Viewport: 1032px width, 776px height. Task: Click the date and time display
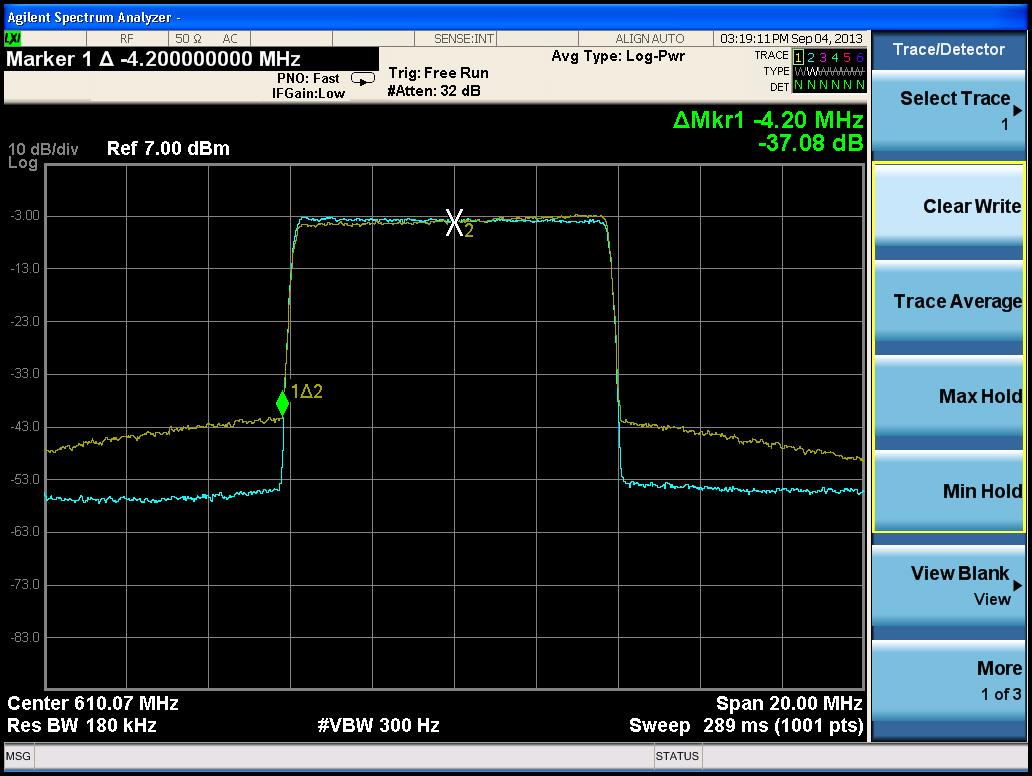click(791, 39)
